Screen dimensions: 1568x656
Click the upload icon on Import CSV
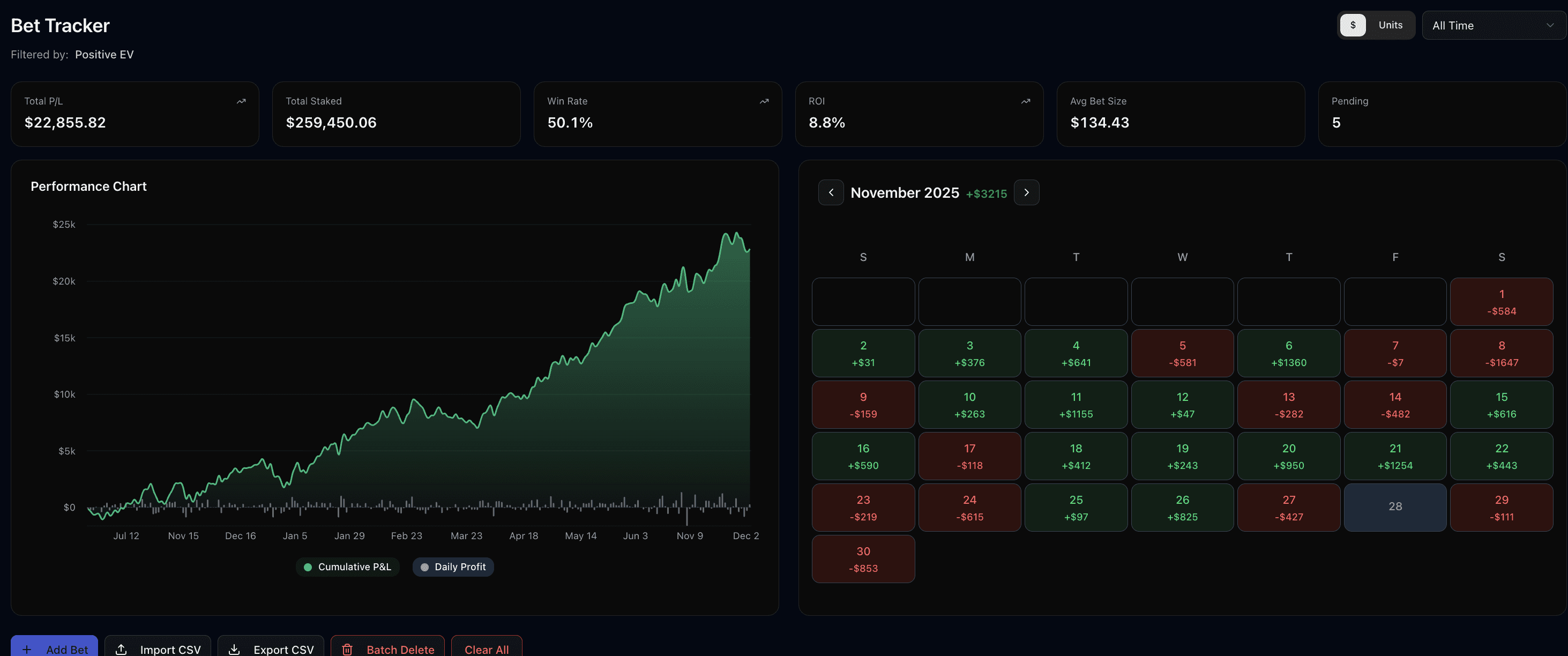tap(121, 648)
